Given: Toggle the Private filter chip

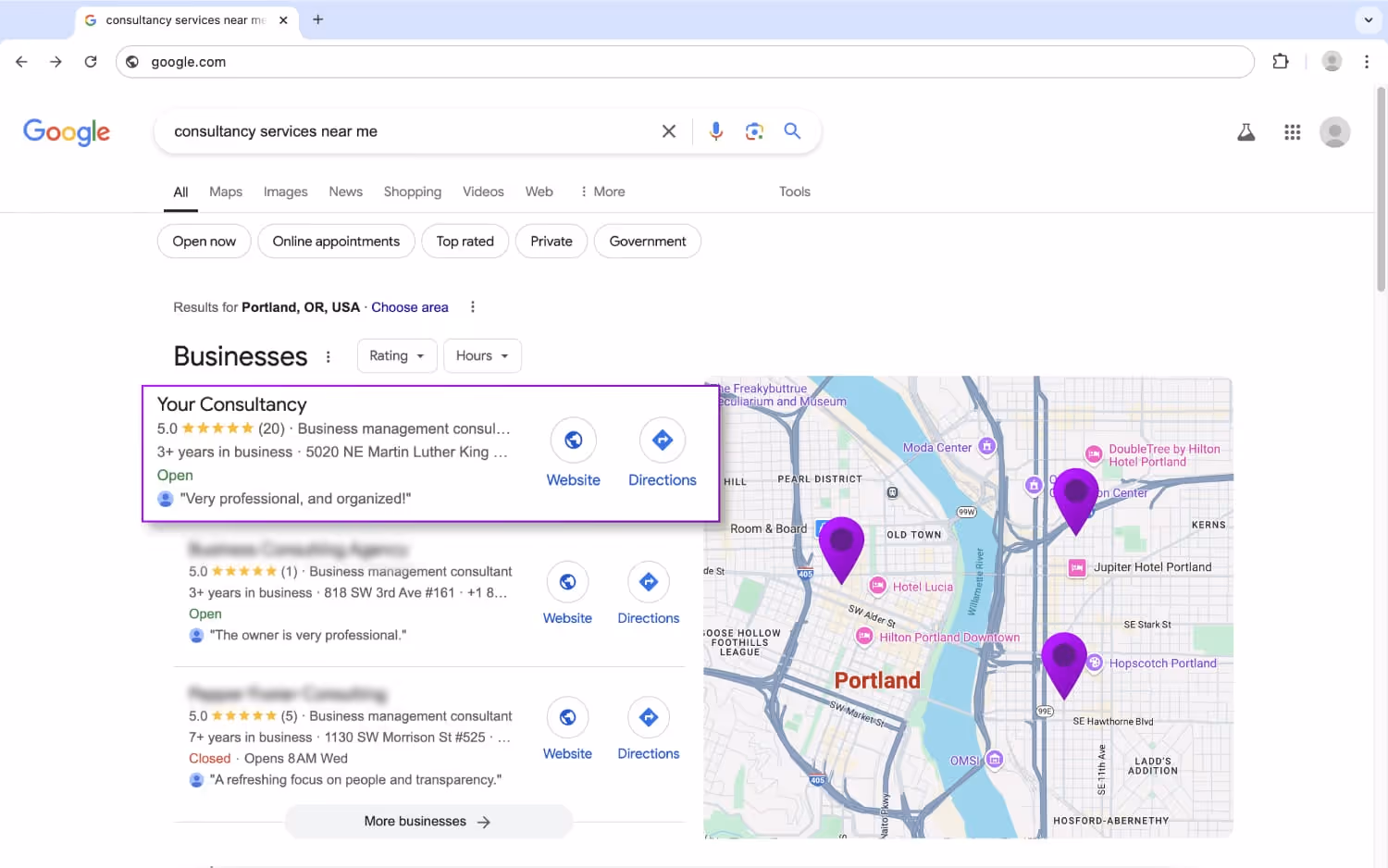Looking at the screenshot, I should pos(551,242).
